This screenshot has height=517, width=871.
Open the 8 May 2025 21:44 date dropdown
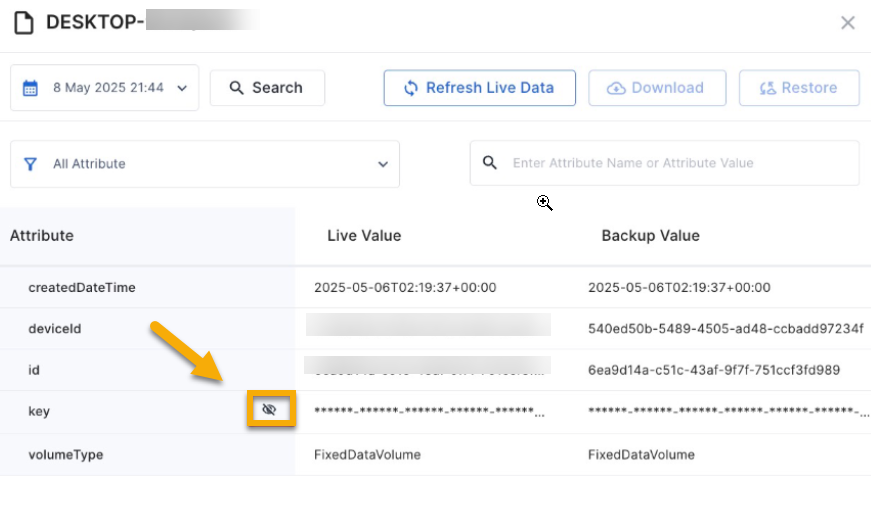[105, 88]
